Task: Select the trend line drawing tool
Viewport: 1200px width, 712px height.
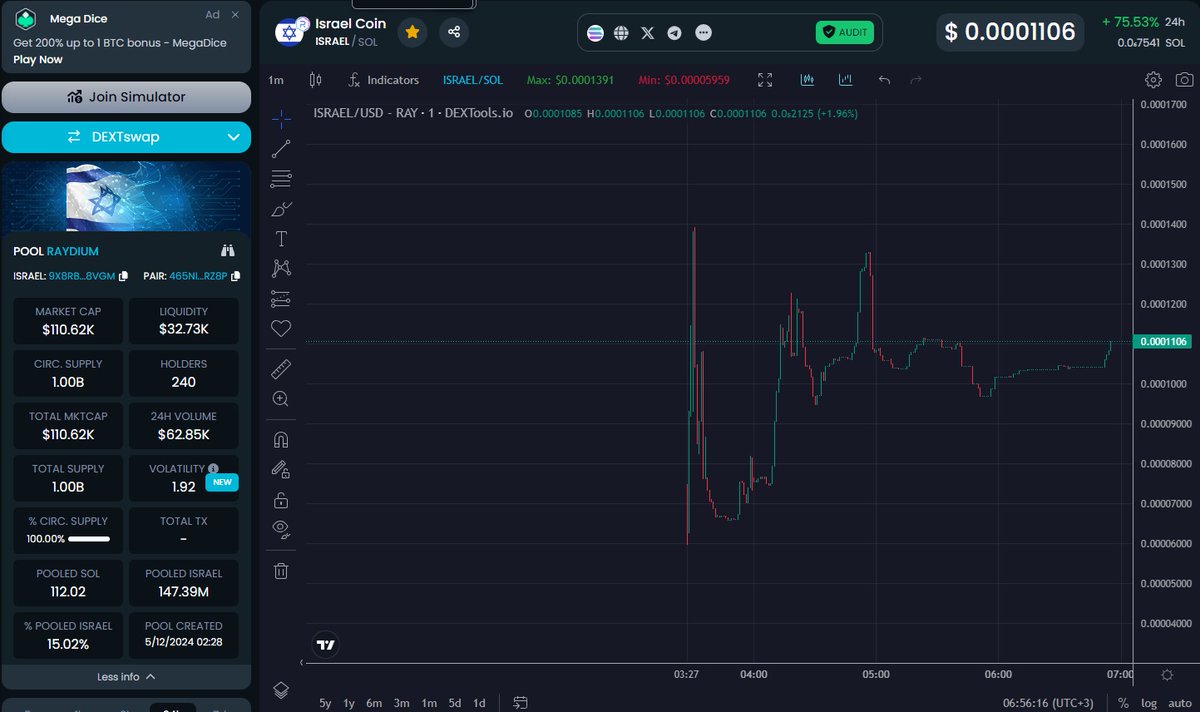Action: coord(281,149)
